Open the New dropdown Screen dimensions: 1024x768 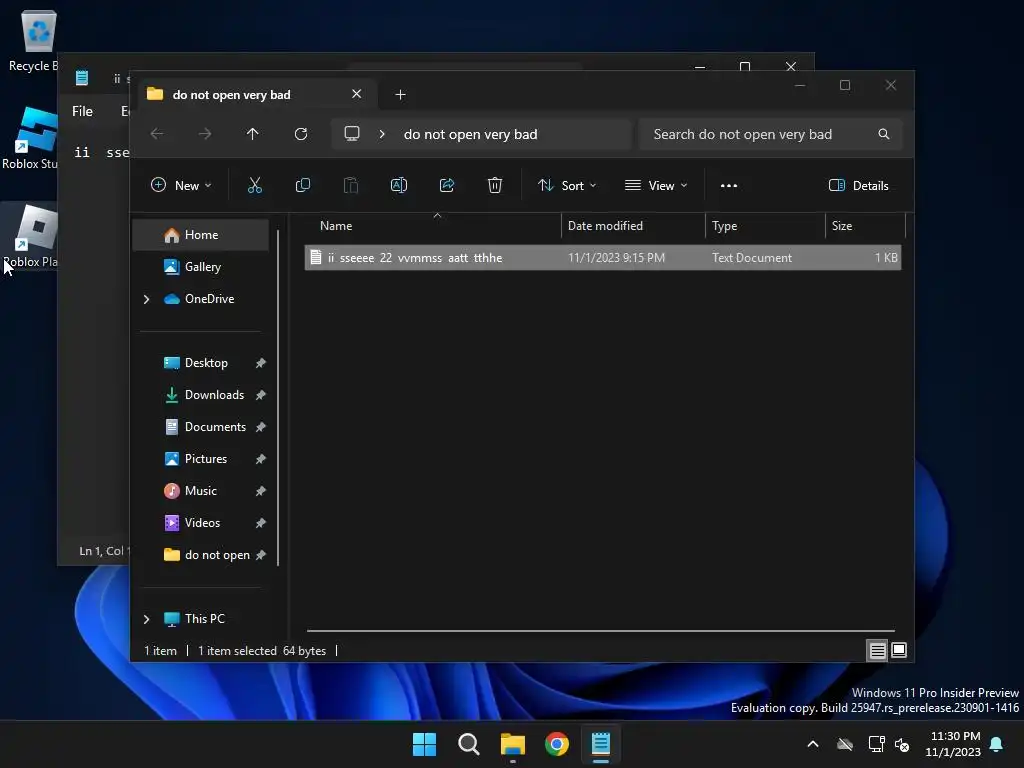click(181, 185)
